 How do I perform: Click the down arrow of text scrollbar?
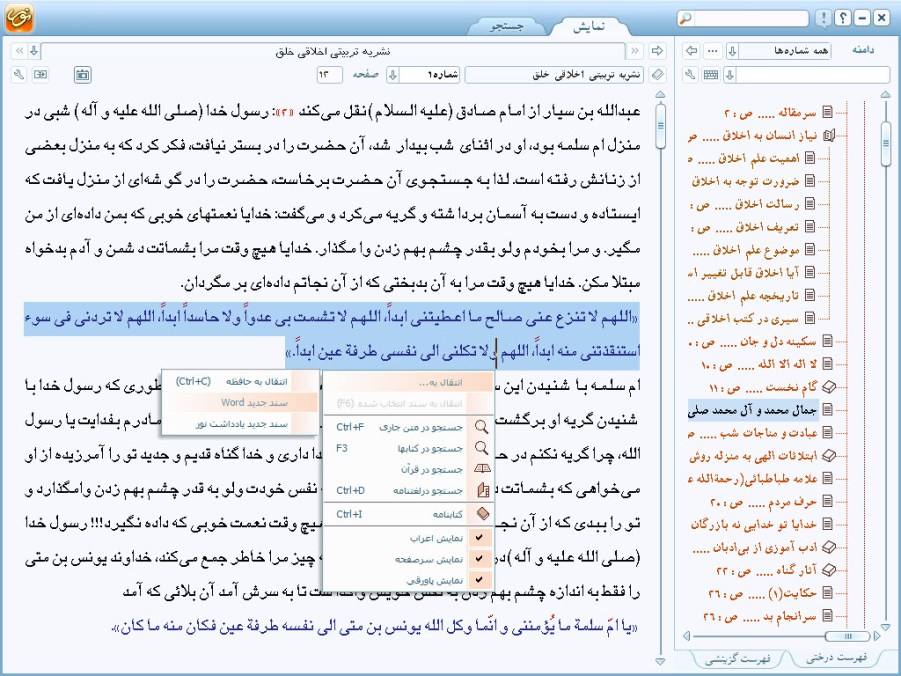[660, 661]
